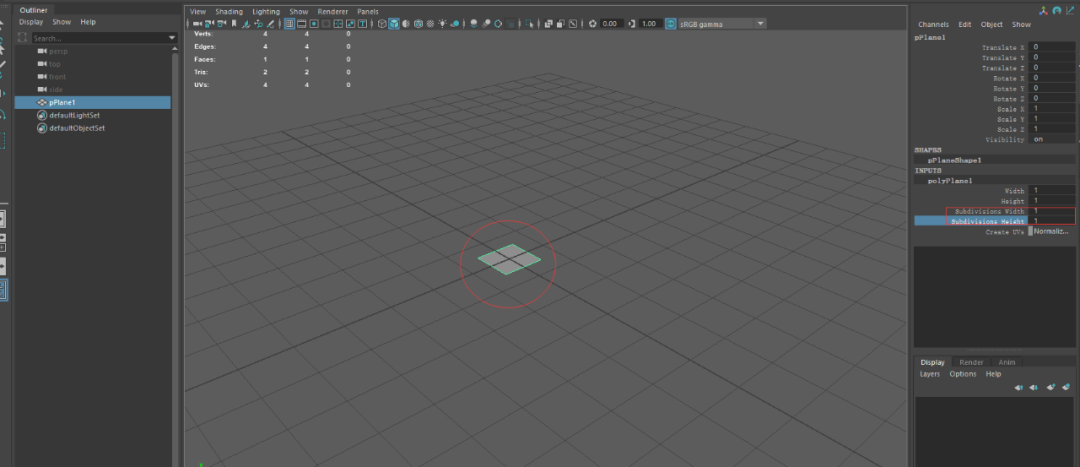Toggle Use All Lights bulb icon
Screen dimensions: 1080x467
tap(442, 23)
